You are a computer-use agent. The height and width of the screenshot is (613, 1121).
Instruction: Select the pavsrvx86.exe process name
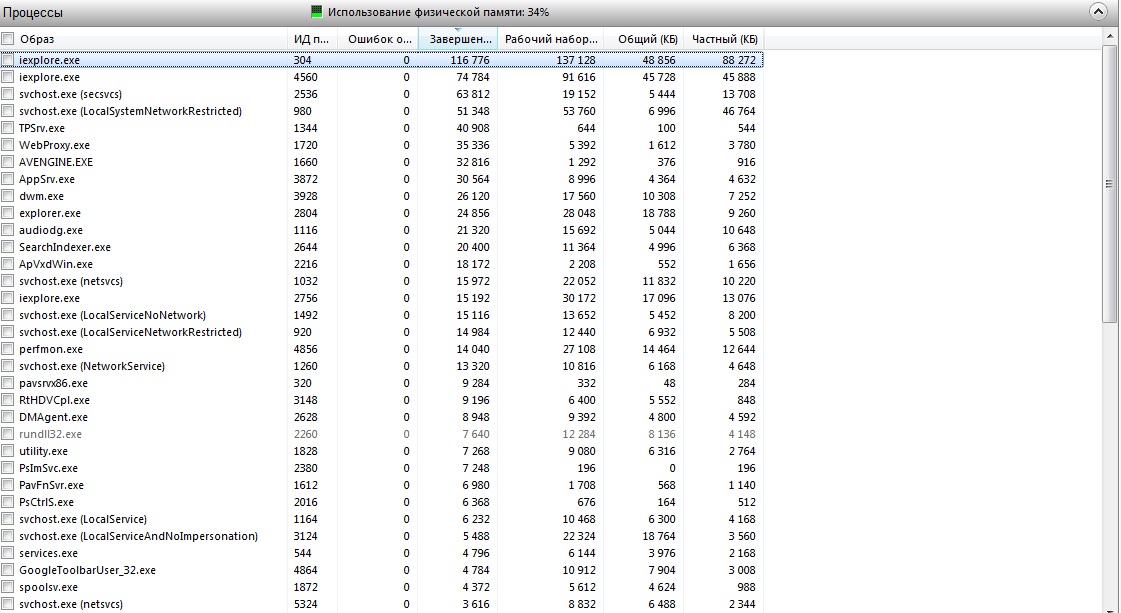(x=53, y=383)
